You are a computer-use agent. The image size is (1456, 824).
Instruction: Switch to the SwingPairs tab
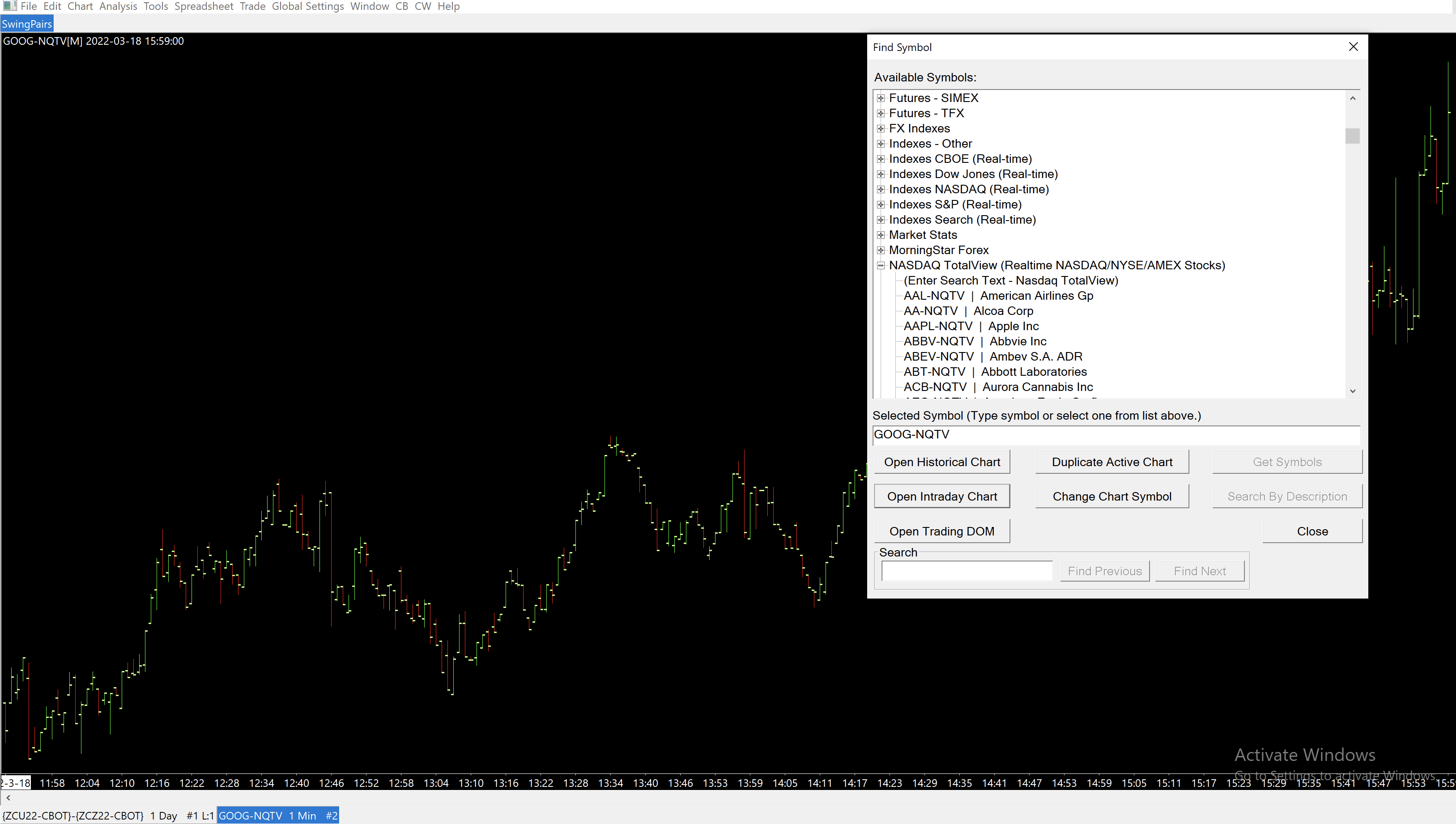(x=26, y=24)
